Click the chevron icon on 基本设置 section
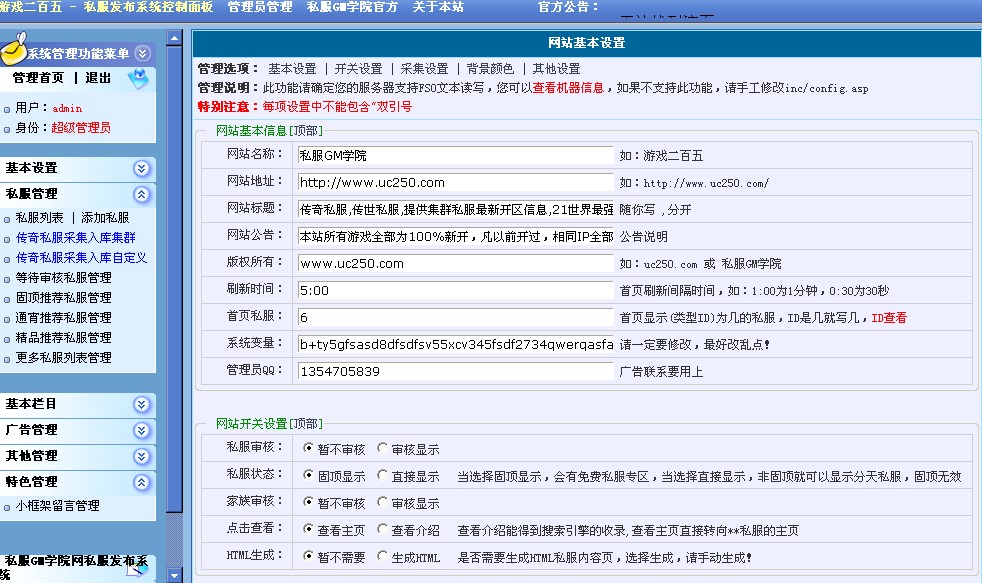The width and height of the screenshot is (982, 583). pyautogui.click(x=142, y=168)
